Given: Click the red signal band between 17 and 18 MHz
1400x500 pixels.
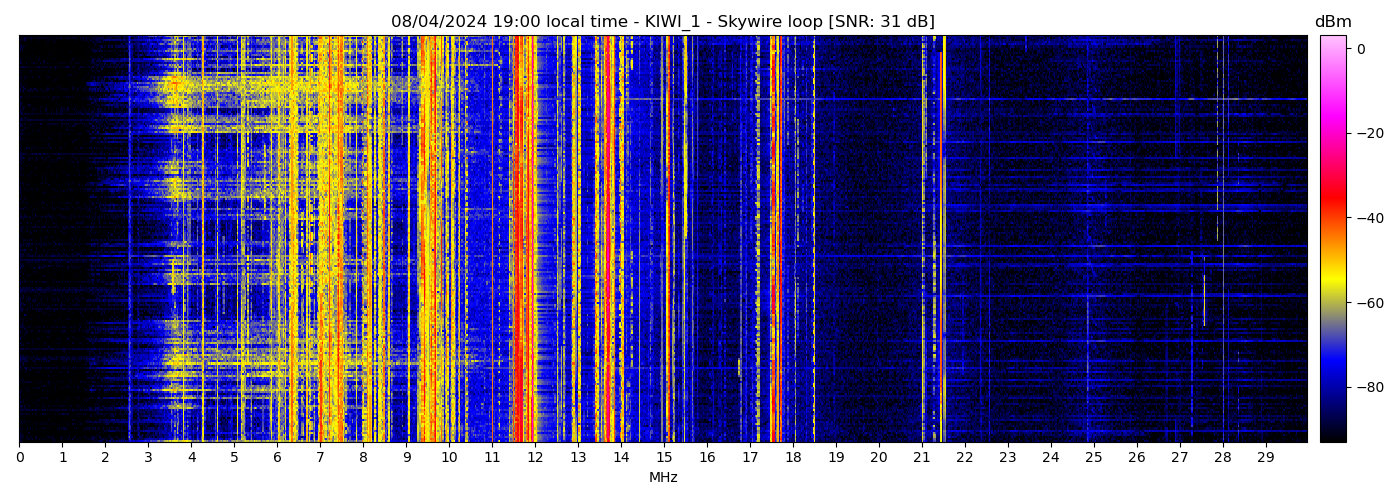Looking at the screenshot, I should click(x=775, y=240).
